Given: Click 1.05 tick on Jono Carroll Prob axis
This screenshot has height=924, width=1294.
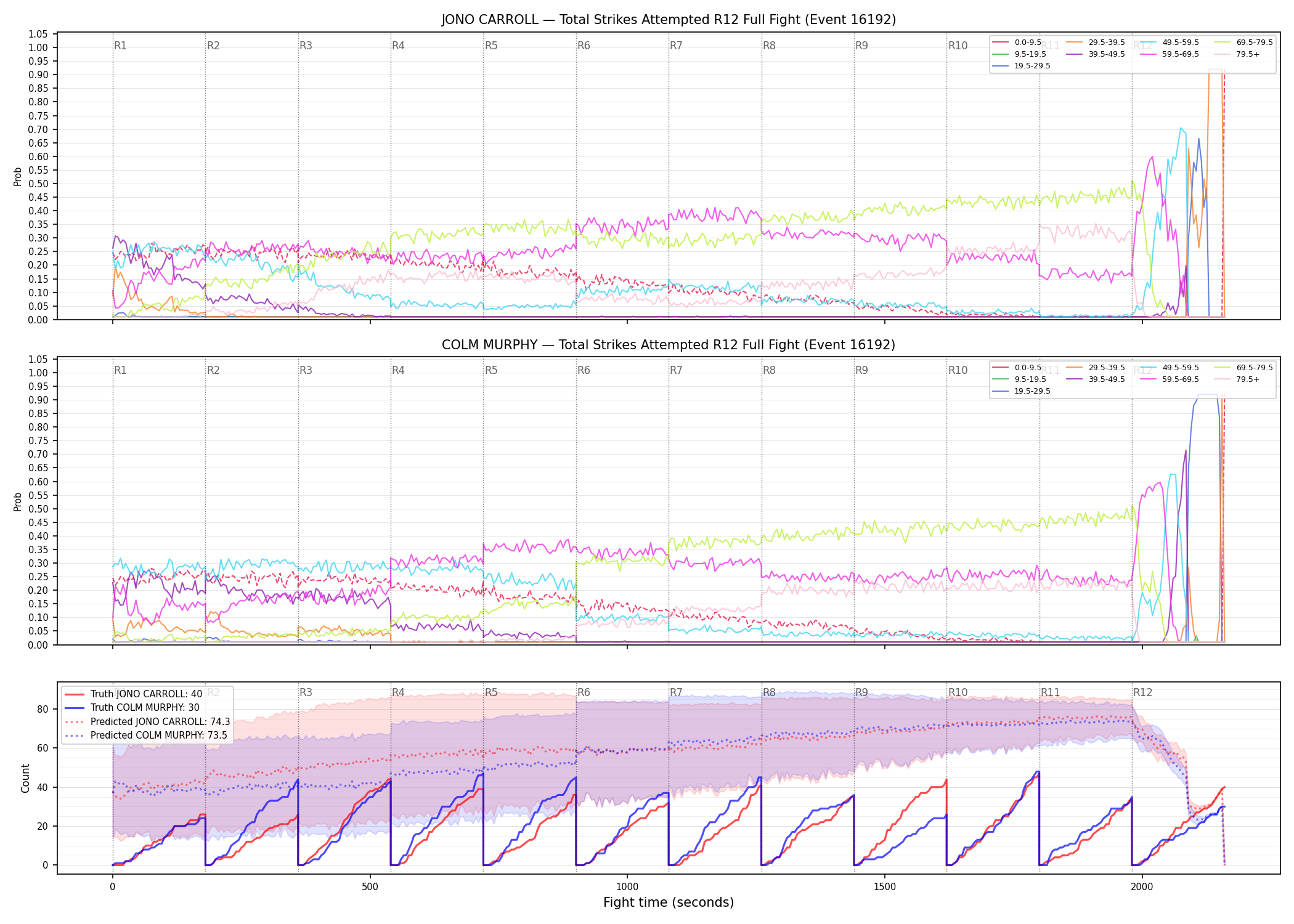Looking at the screenshot, I should tap(38, 34).
